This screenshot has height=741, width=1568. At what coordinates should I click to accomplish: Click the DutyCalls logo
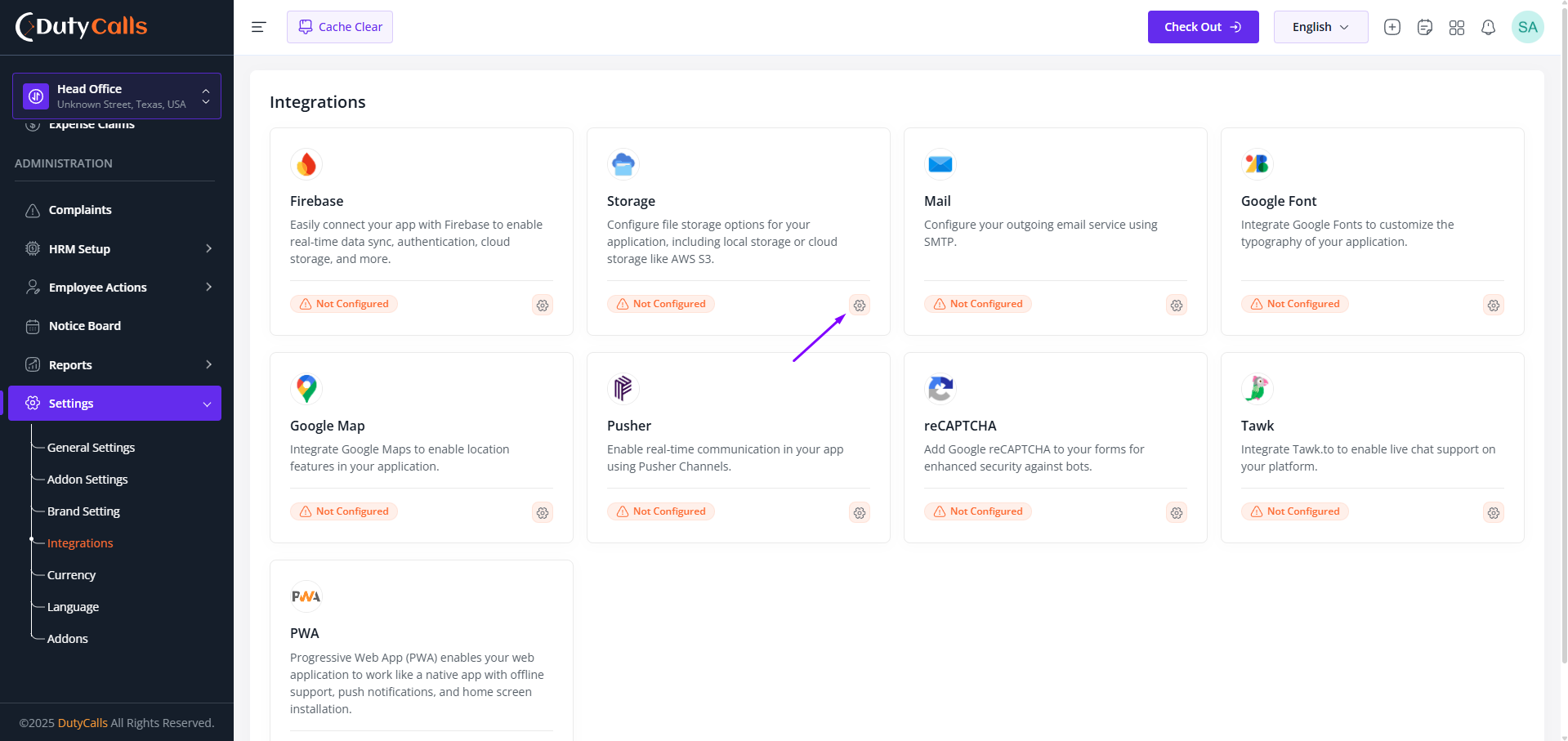tap(82, 26)
